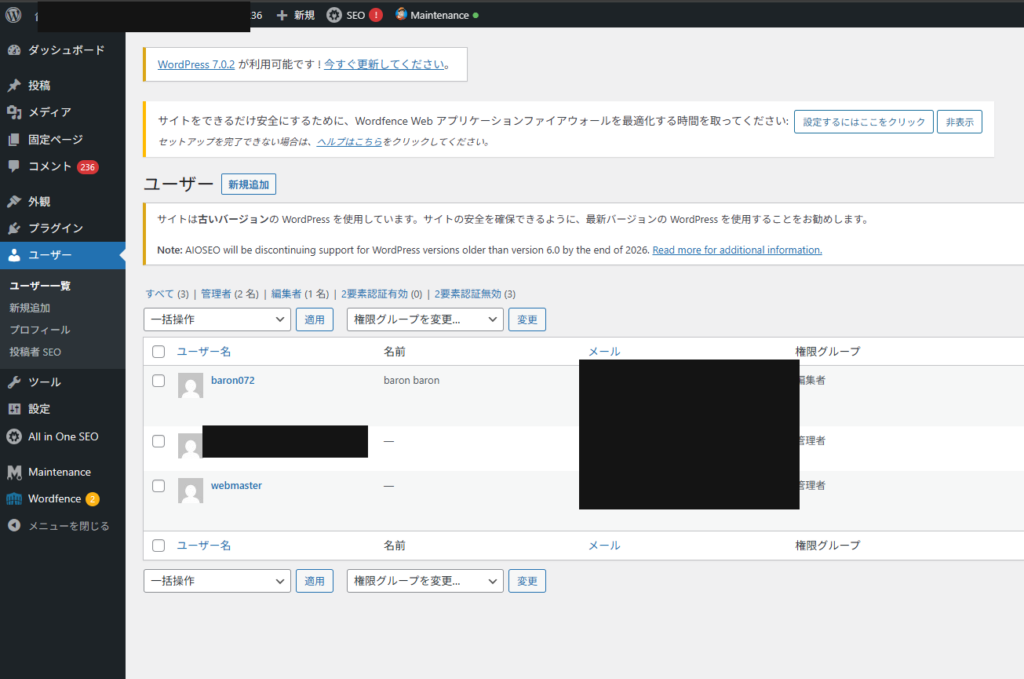Click the Wordfence notification badge 2
Screen dimensions: 1024x679
93,499
